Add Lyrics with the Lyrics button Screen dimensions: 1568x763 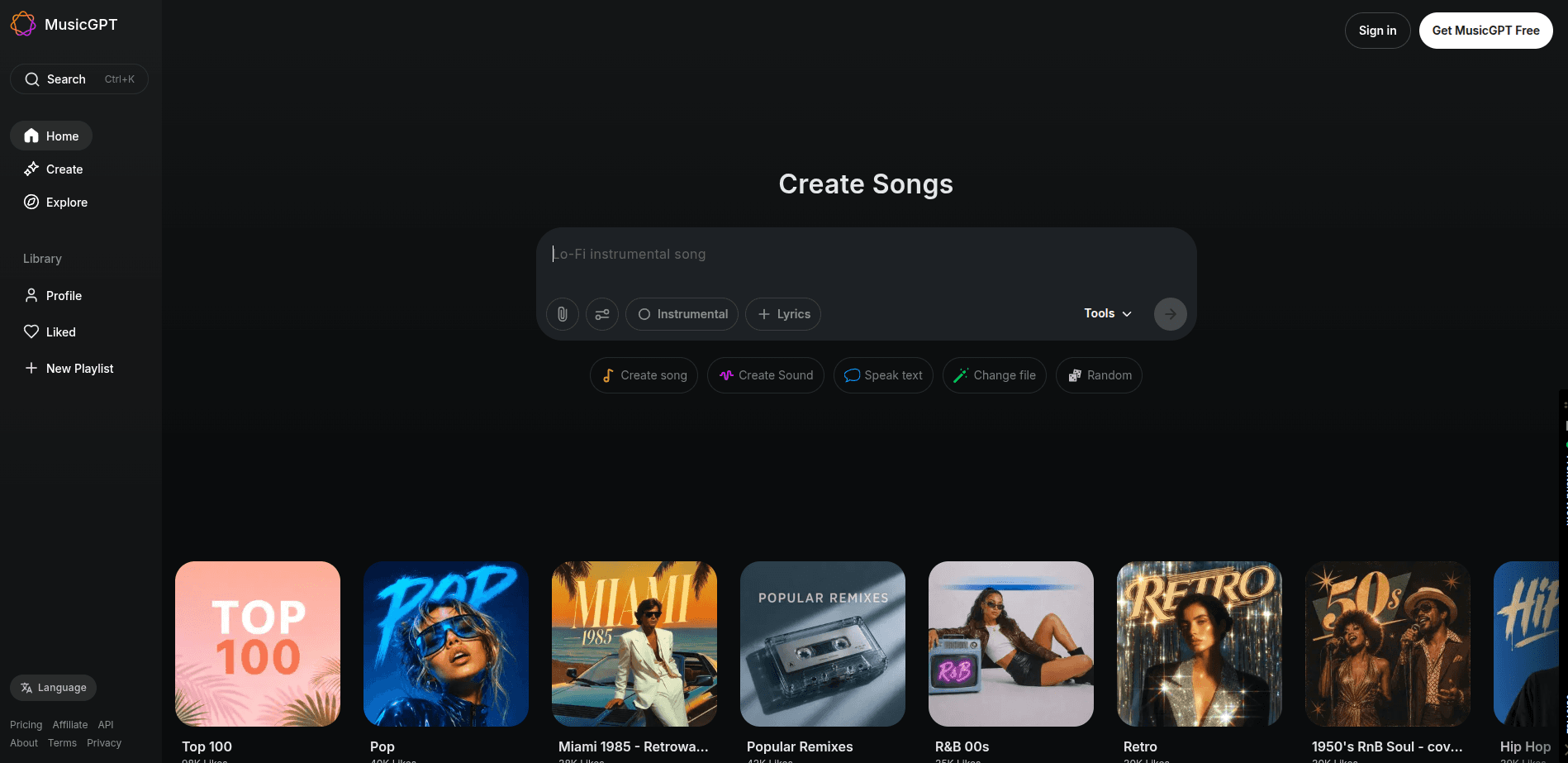783,314
